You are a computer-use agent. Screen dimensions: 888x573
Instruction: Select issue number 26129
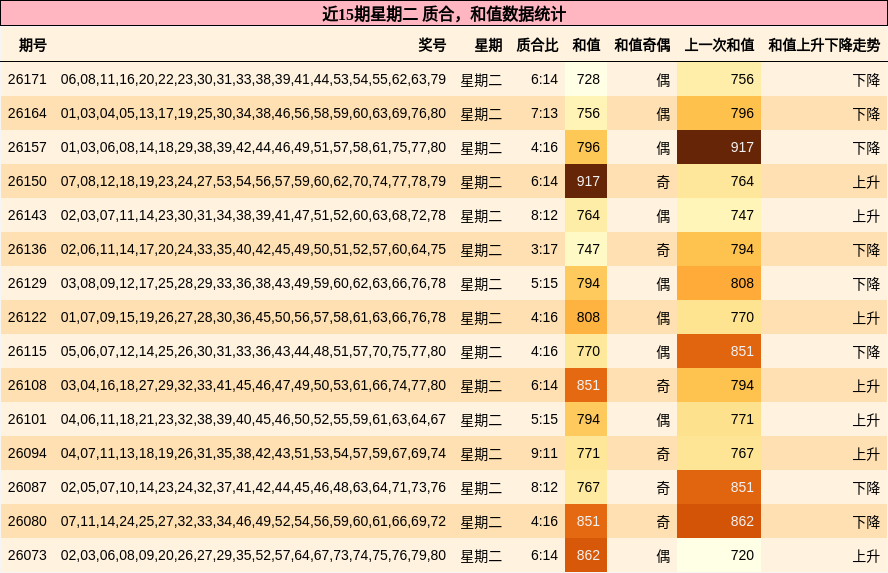(27, 283)
